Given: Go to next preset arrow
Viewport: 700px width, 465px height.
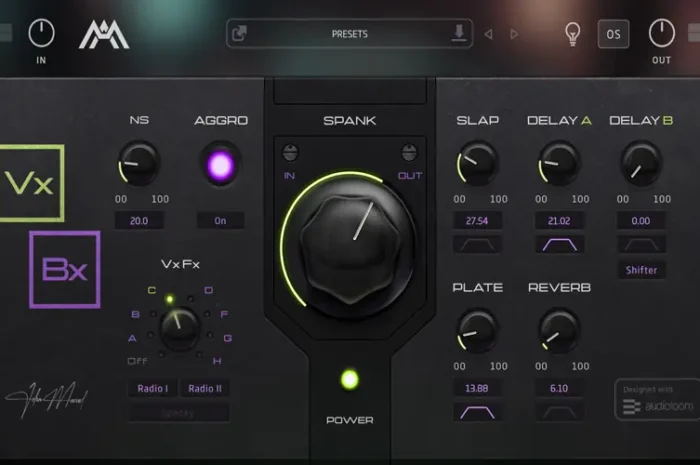Looking at the screenshot, I should tap(514, 34).
